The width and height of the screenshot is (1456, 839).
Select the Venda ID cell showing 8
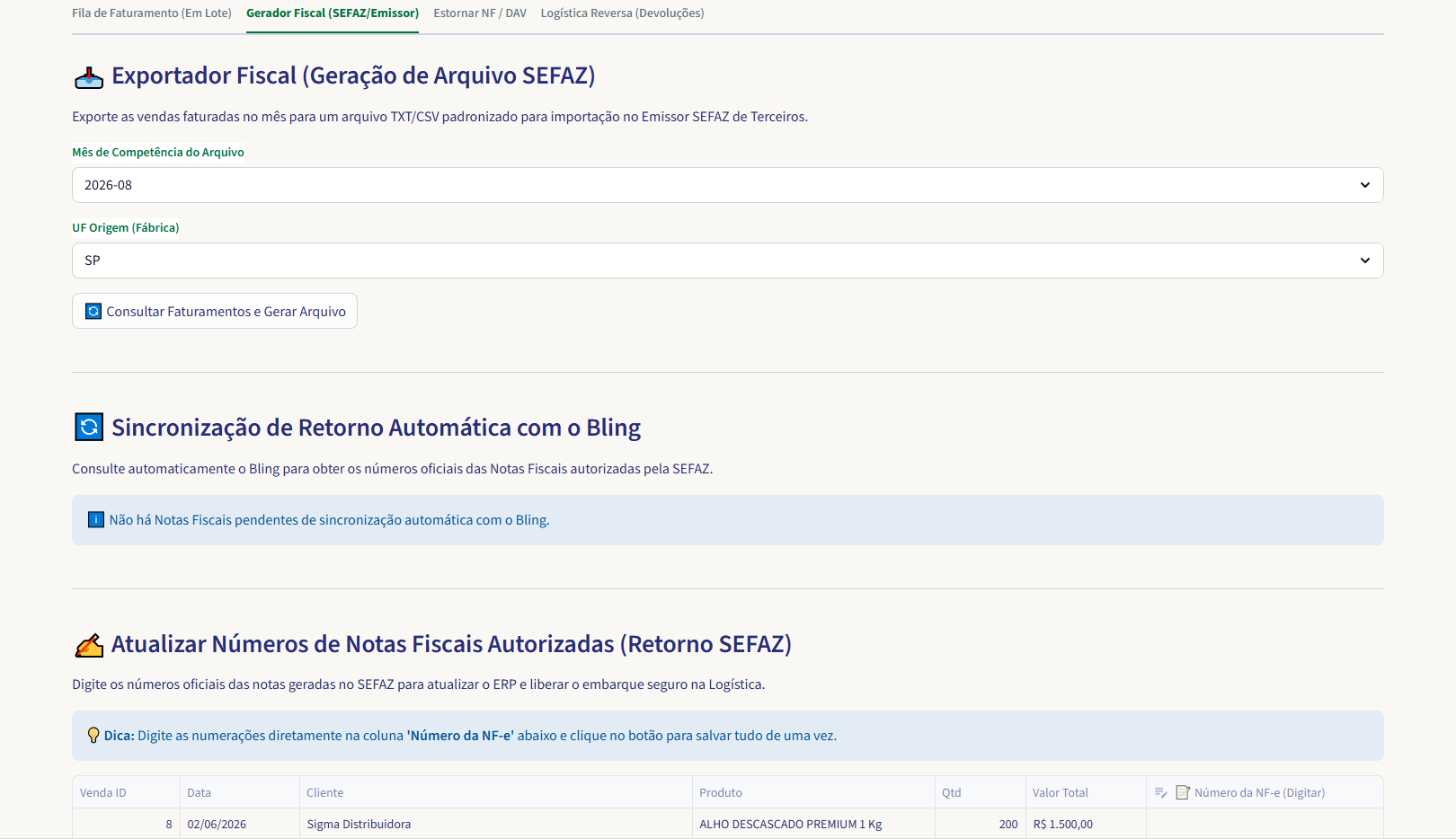127,824
